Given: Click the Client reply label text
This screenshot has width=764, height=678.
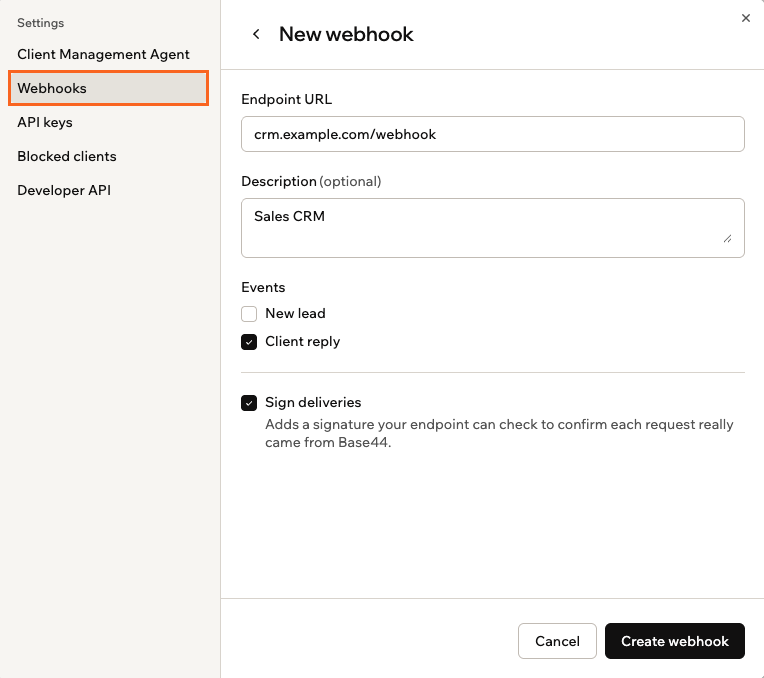Looking at the screenshot, I should (x=303, y=342).
